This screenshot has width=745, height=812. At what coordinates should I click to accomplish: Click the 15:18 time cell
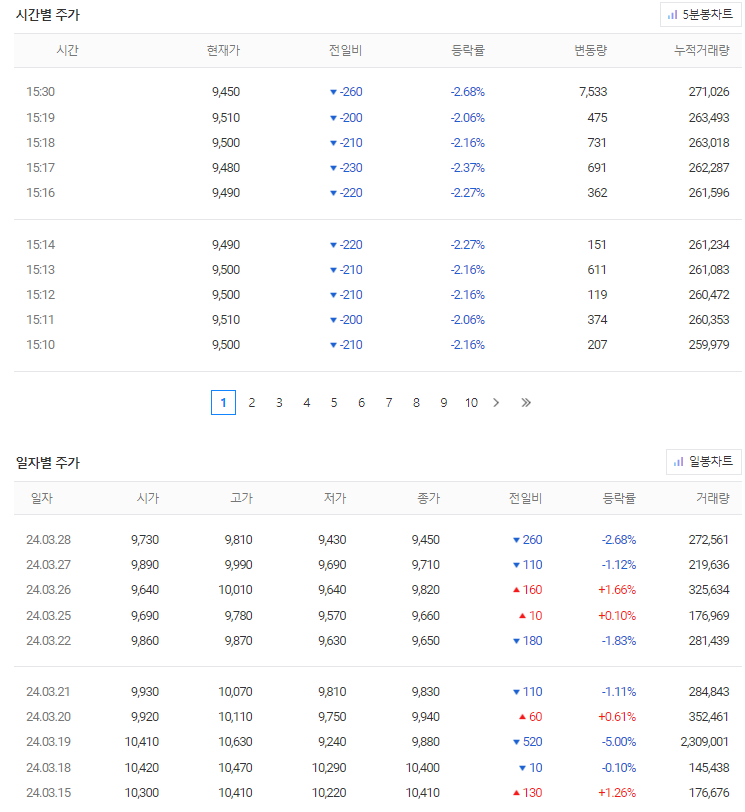pyautogui.click(x=40, y=142)
